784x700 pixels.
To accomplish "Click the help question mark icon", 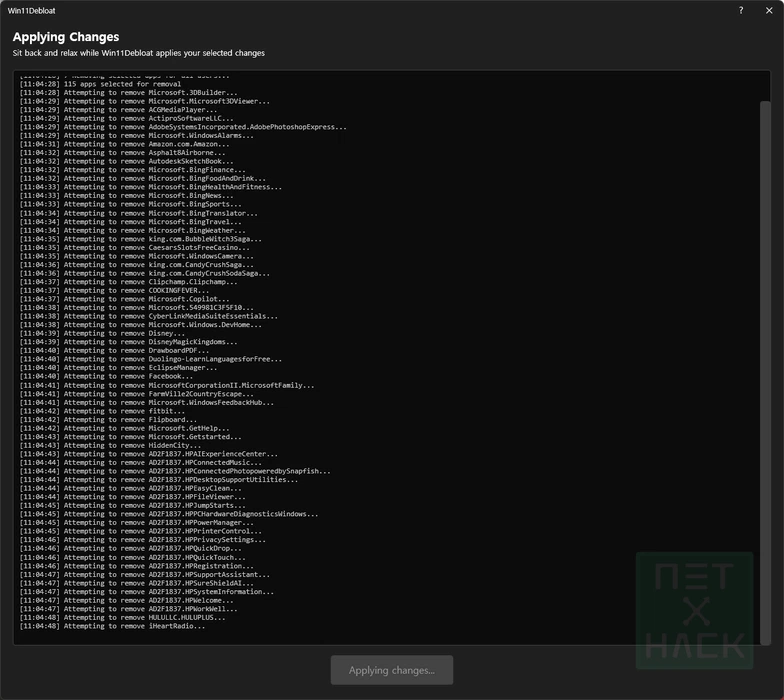I will pos(741,10).
